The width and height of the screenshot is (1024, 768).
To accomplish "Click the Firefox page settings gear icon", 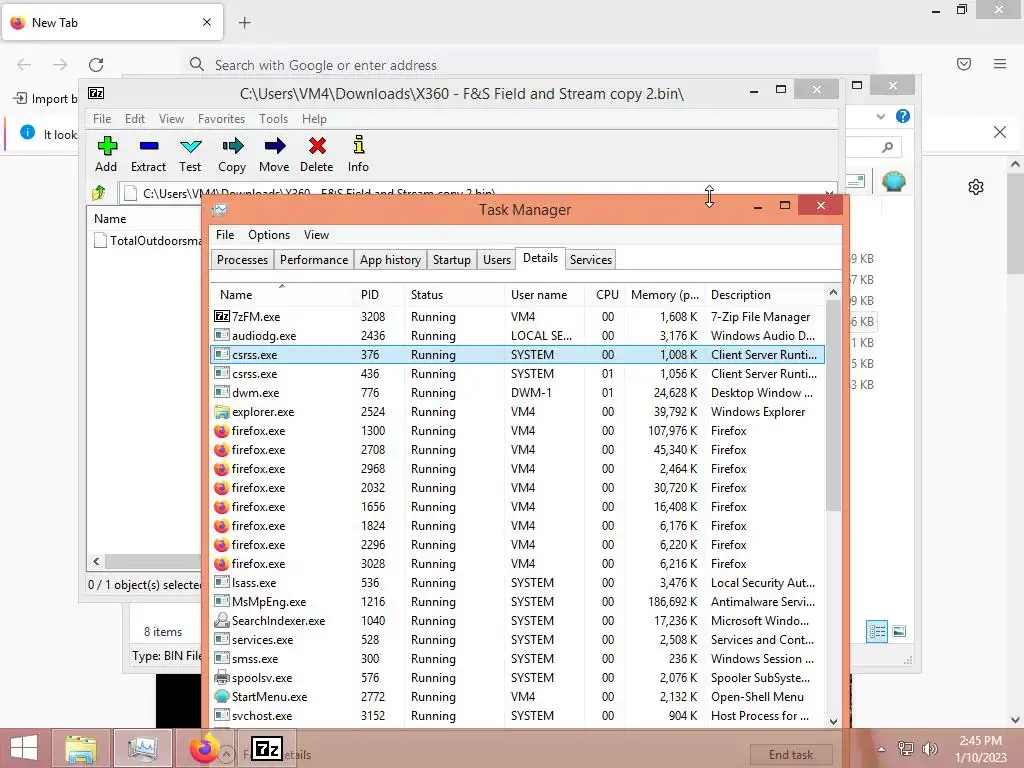I will coord(976,187).
